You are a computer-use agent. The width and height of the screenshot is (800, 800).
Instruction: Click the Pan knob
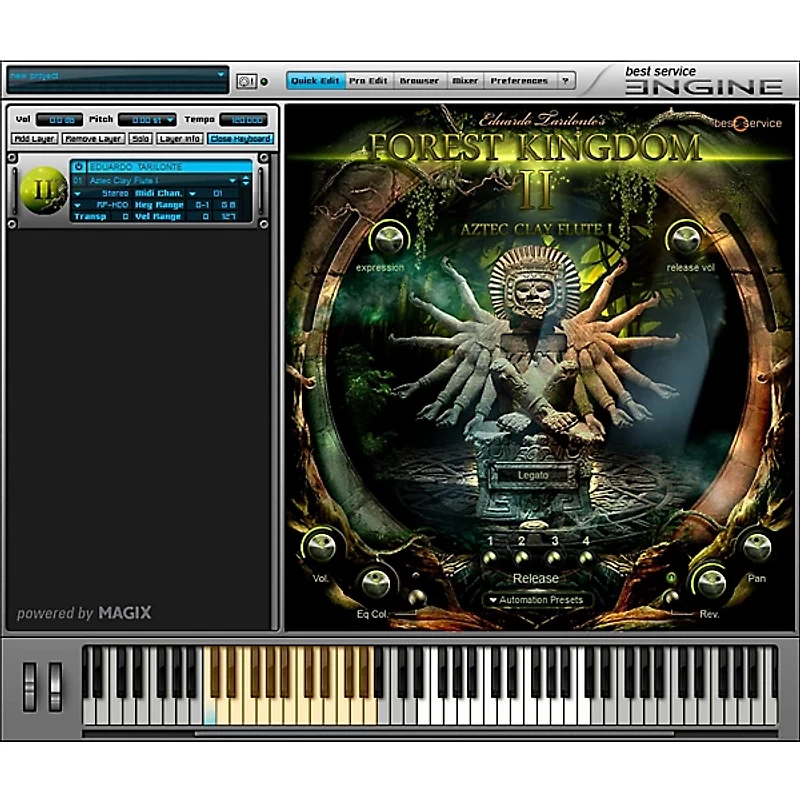tap(757, 546)
